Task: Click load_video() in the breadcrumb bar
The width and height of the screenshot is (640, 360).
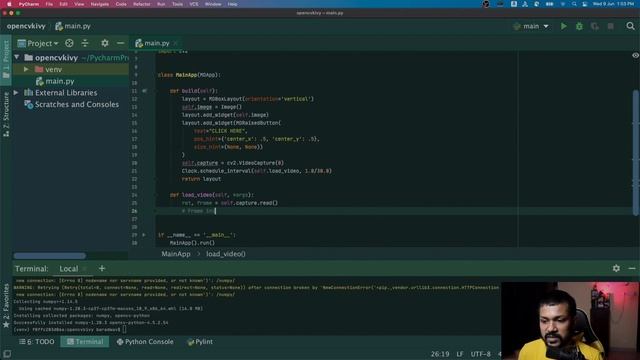Action: click(226, 254)
